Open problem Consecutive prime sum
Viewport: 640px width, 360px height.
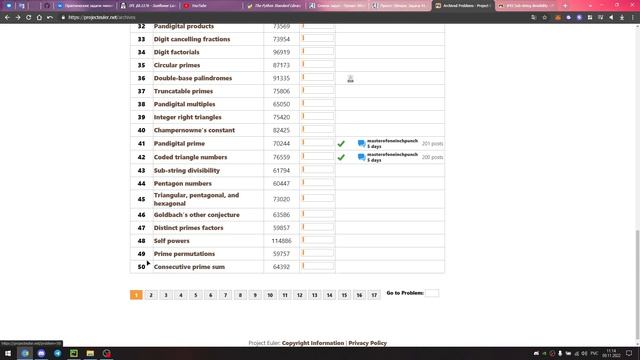[189, 267]
